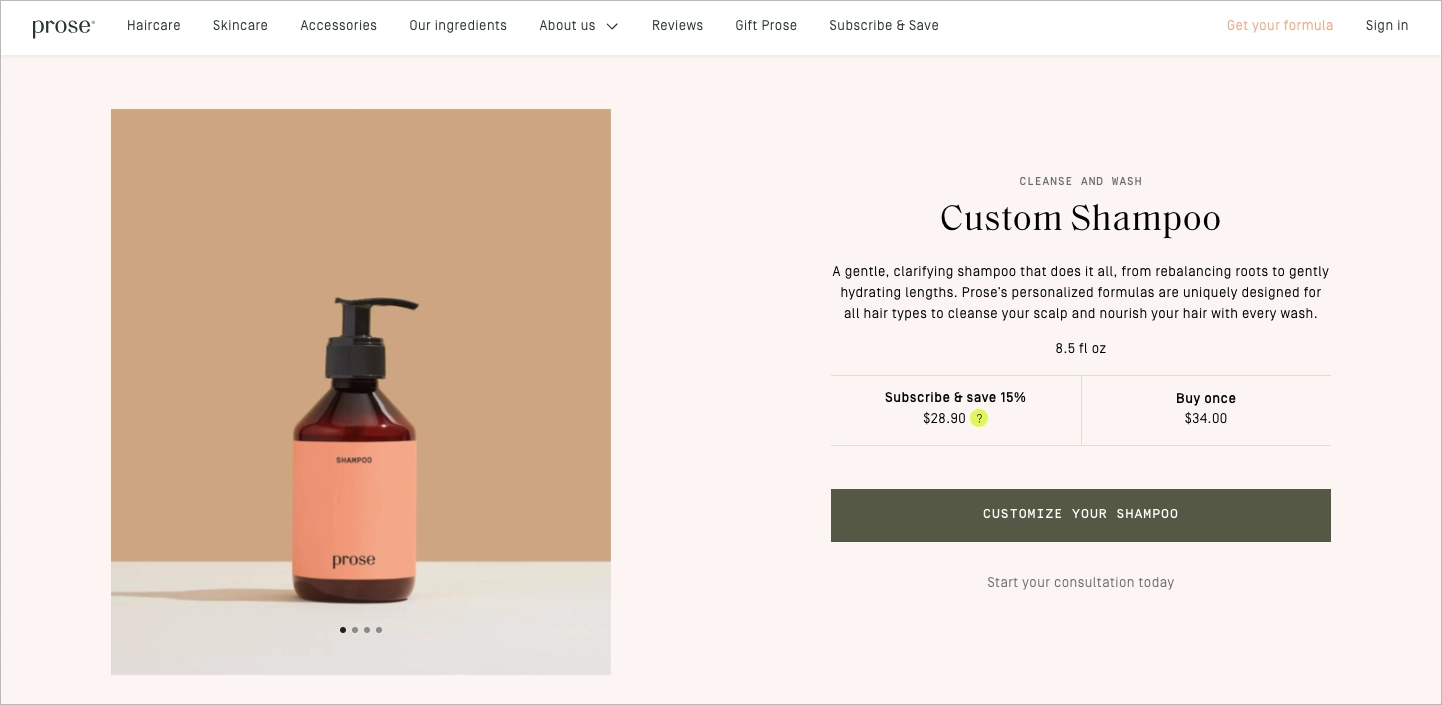Select the second carousel dot under the bottle
Viewport: 1442px width, 705px height.
355,630
